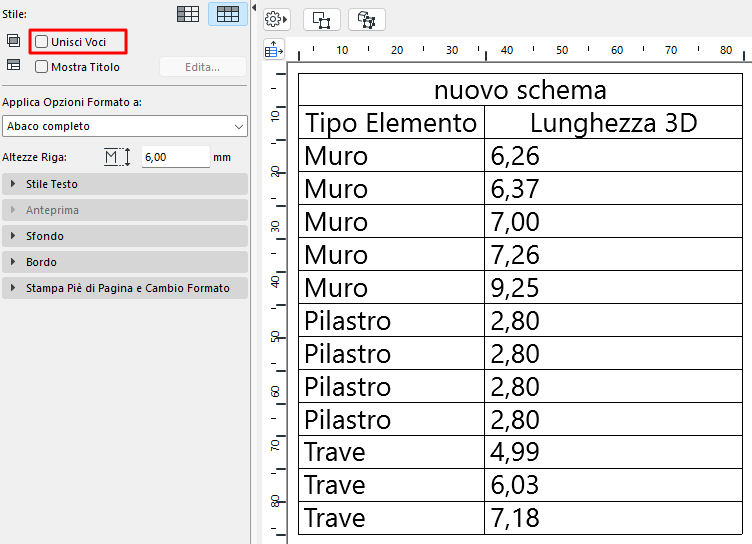Collapse the left panel with the small arrow
752x544 pixels.
click(254, 7)
